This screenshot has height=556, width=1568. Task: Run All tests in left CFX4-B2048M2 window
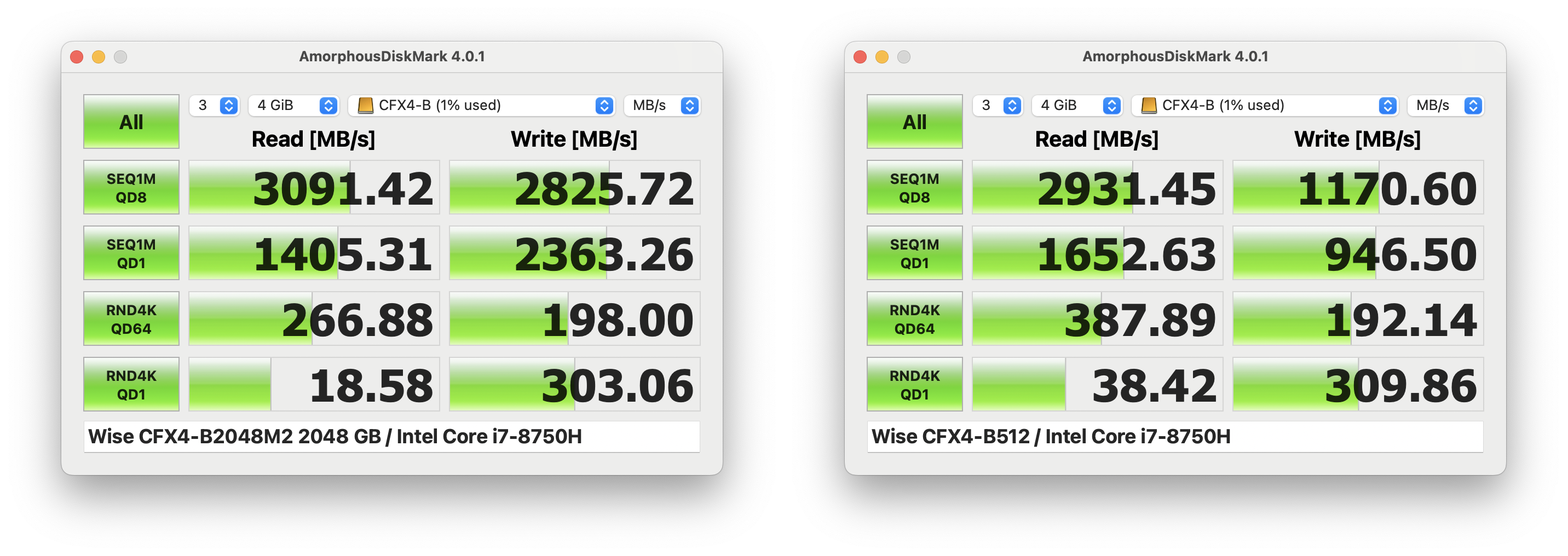[131, 121]
